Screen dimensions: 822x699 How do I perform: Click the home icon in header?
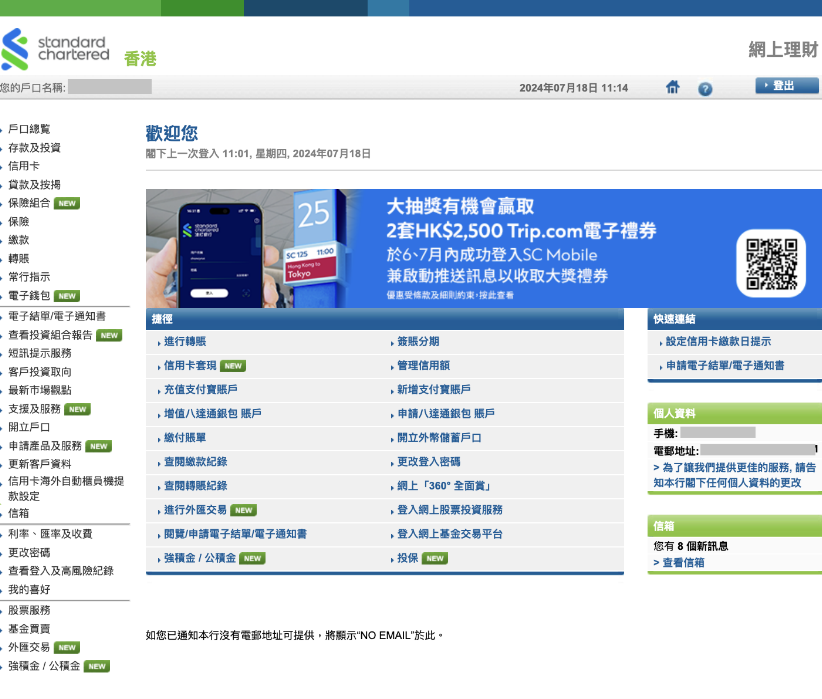coord(673,88)
